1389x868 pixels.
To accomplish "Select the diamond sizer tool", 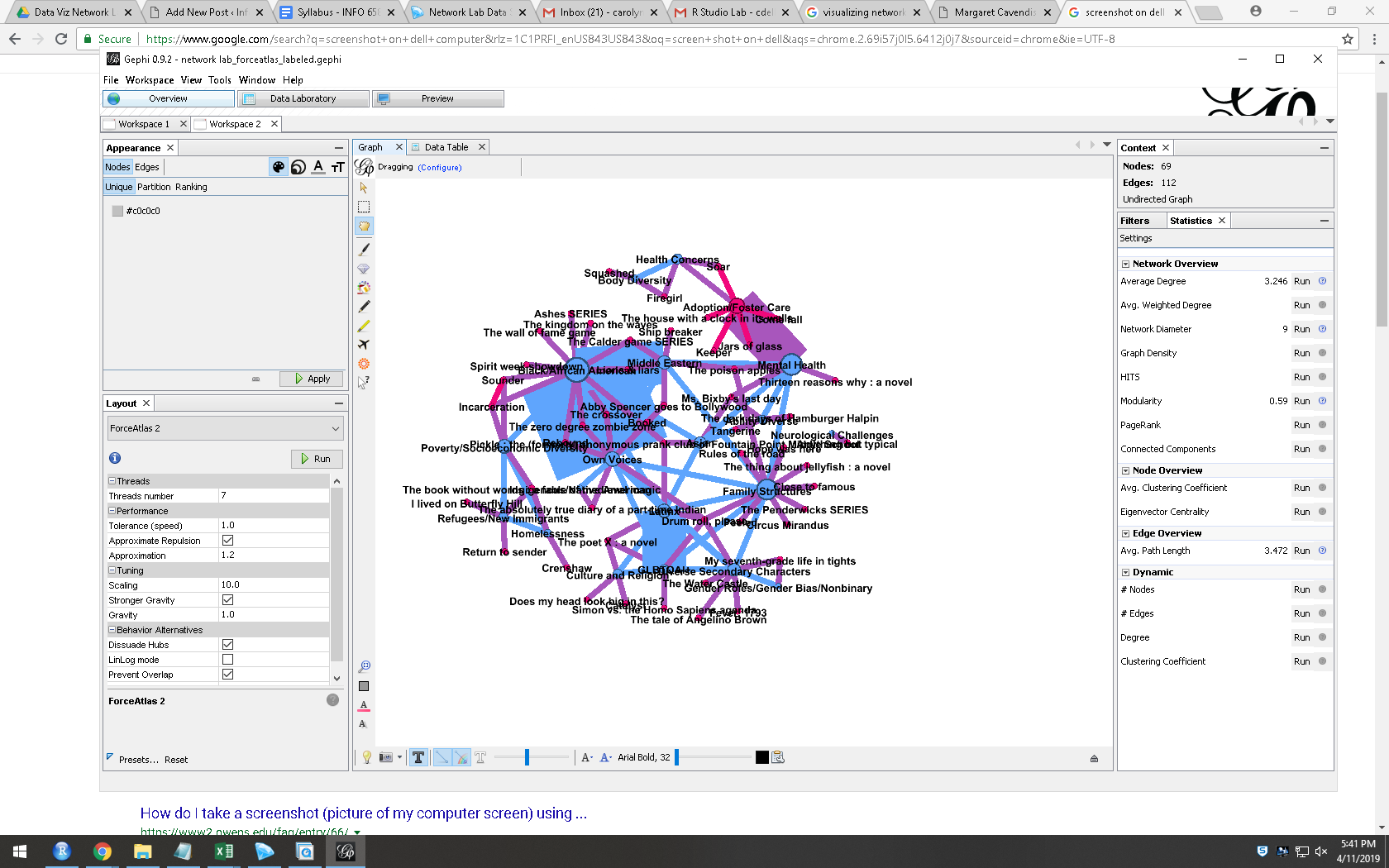I will click(364, 269).
